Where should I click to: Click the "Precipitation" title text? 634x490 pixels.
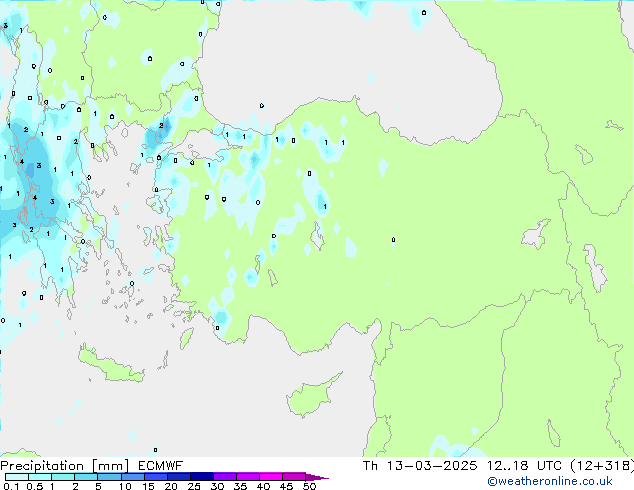[42, 466]
